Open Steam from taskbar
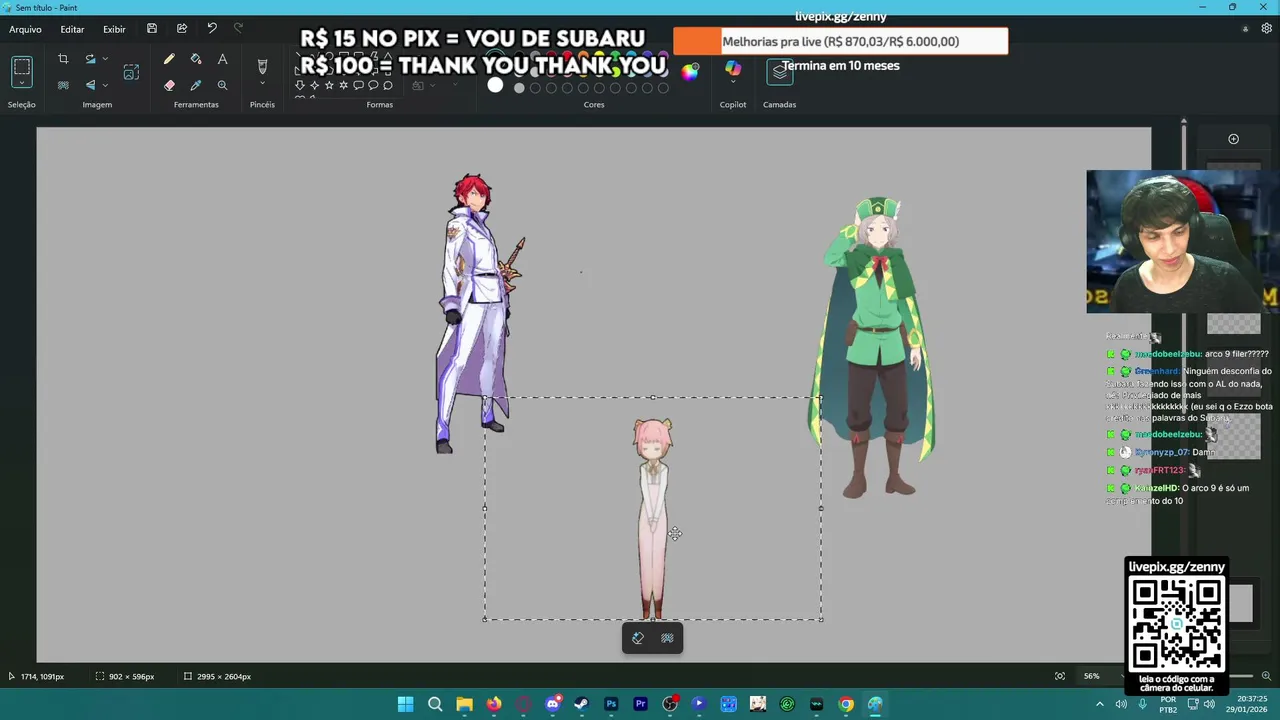The width and height of the screenshot is (1280, 720). click(581, 704)
